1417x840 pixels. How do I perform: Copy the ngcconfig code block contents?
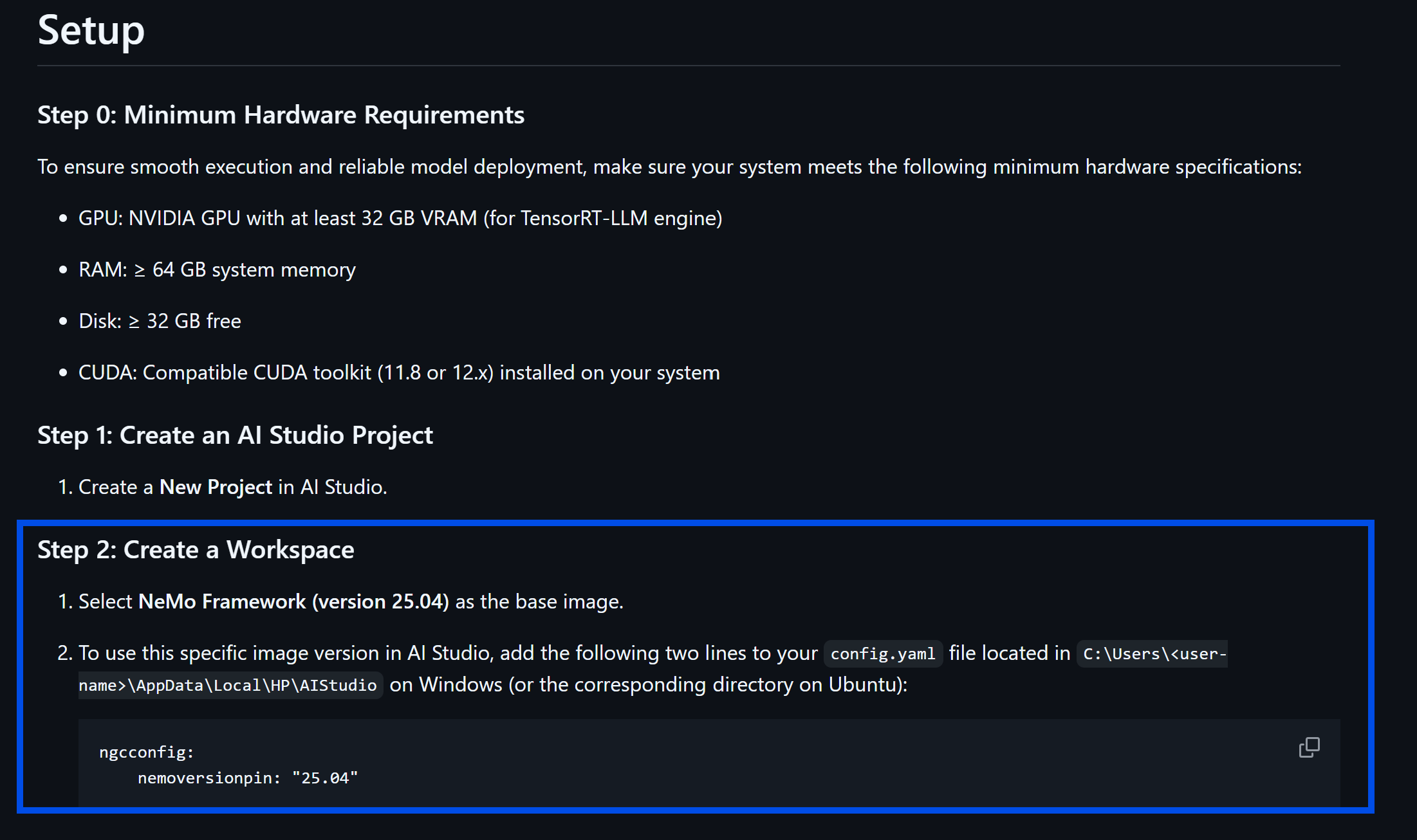pyautogui.click(x=1309, y=747)
